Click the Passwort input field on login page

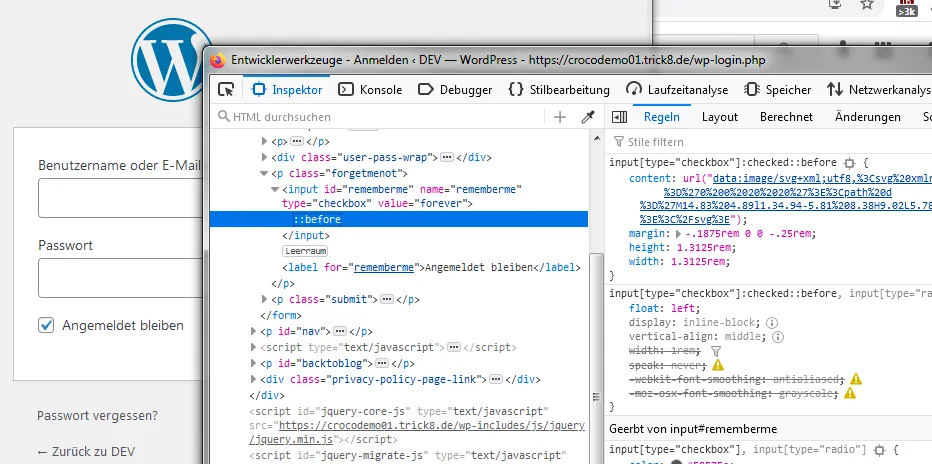(x=121, y=277)
